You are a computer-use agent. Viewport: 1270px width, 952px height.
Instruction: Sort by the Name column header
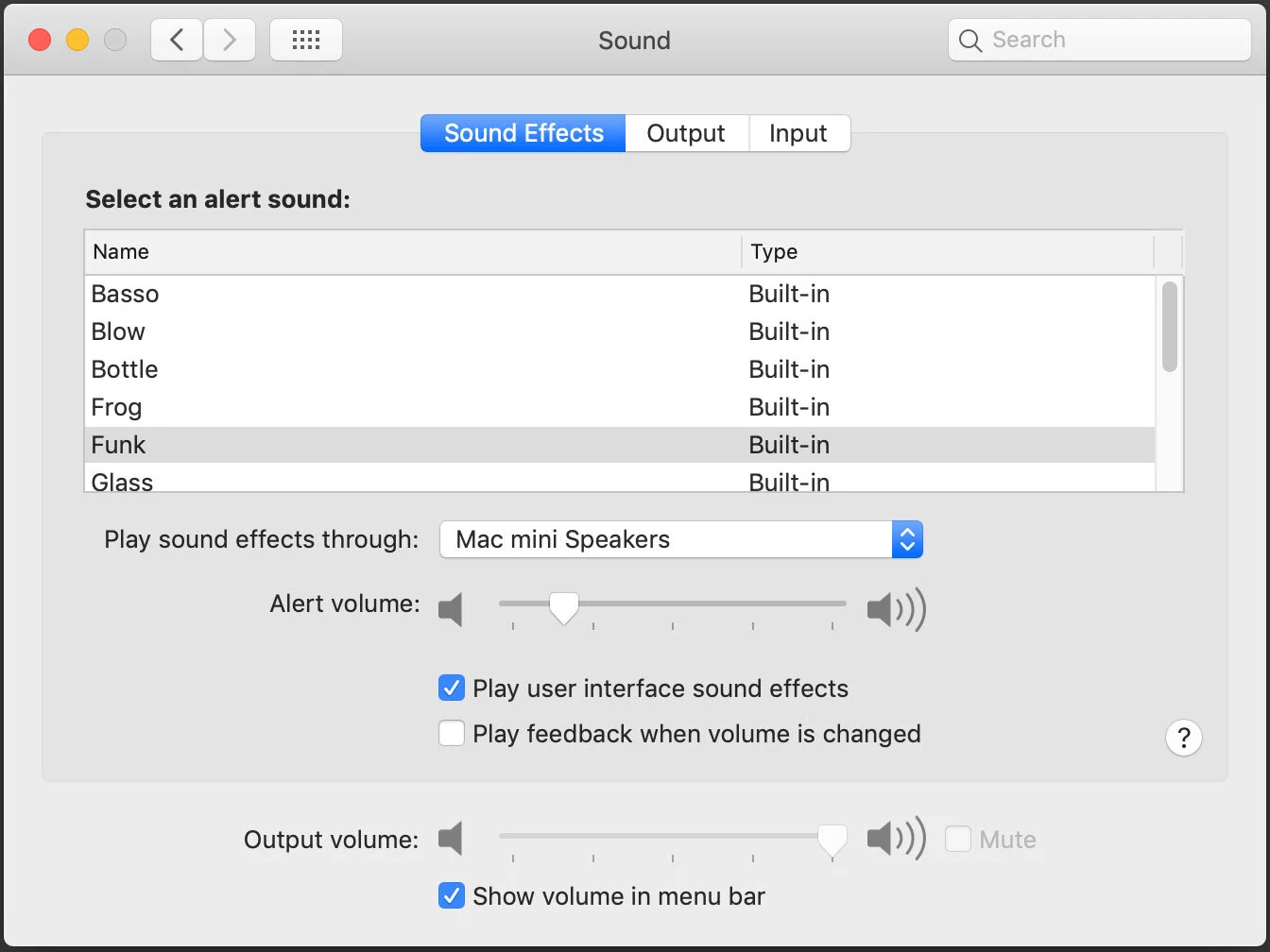point(413,252)
